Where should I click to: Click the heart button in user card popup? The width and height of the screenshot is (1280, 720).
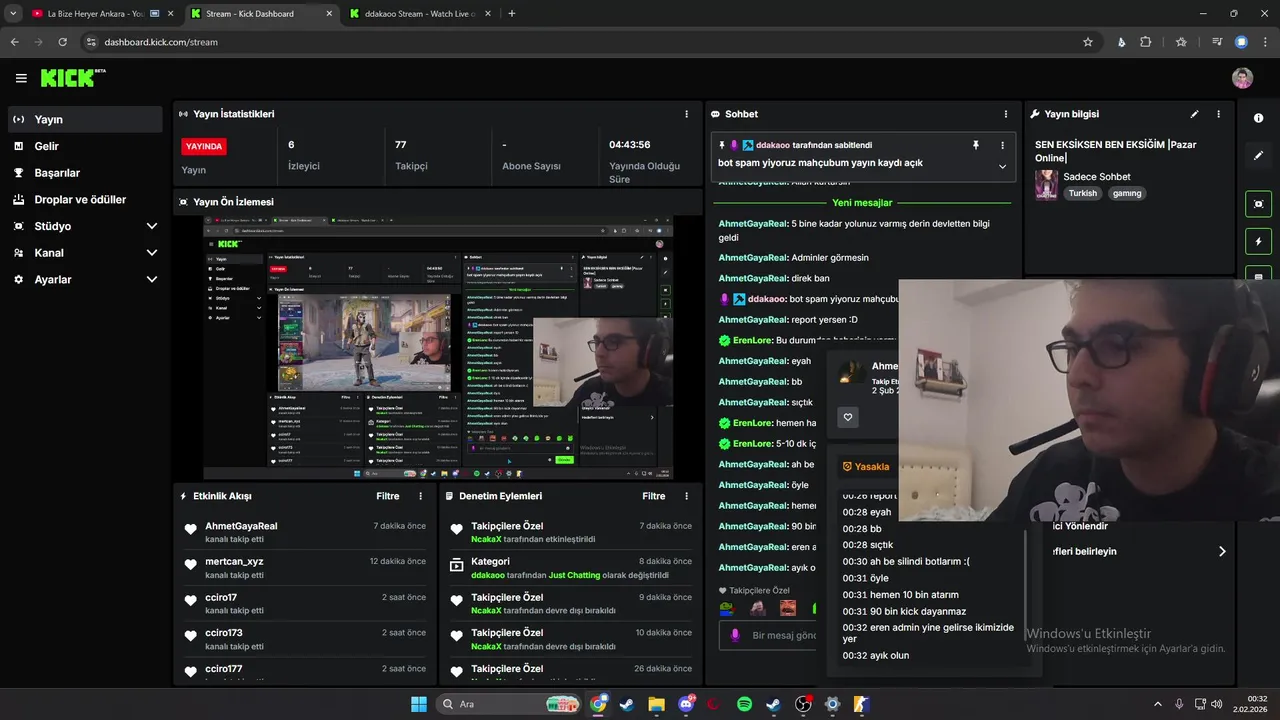848,418
